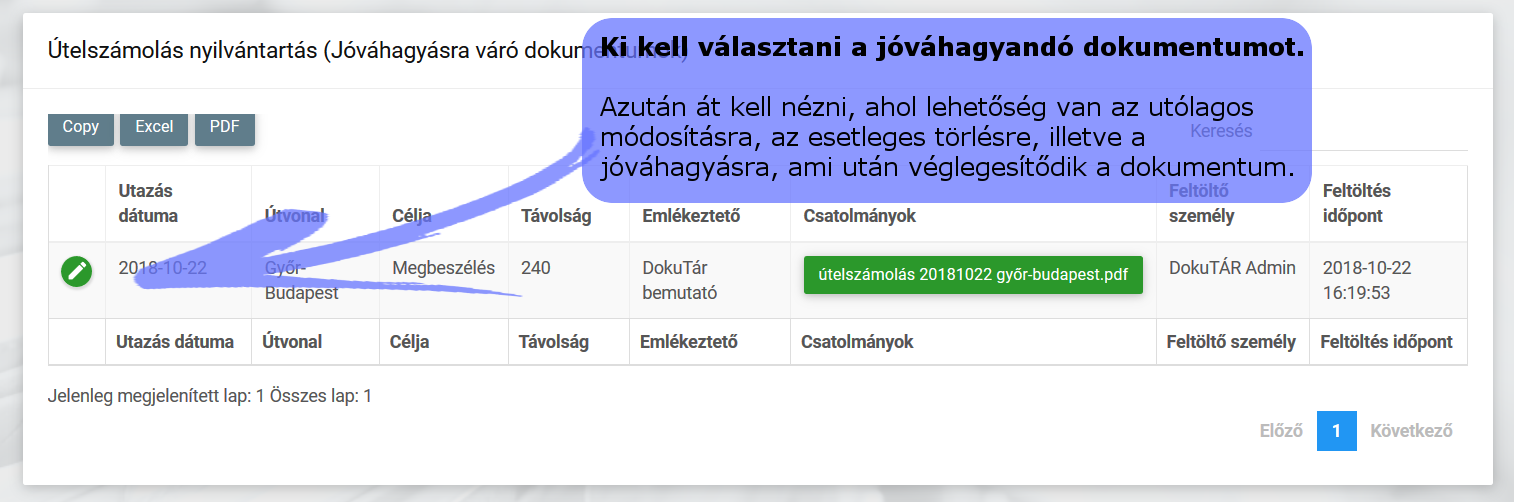The image size is (1514, 502).
Task: Click the Megbeszélés purpose cell
Action: click(x=444, y=280)
